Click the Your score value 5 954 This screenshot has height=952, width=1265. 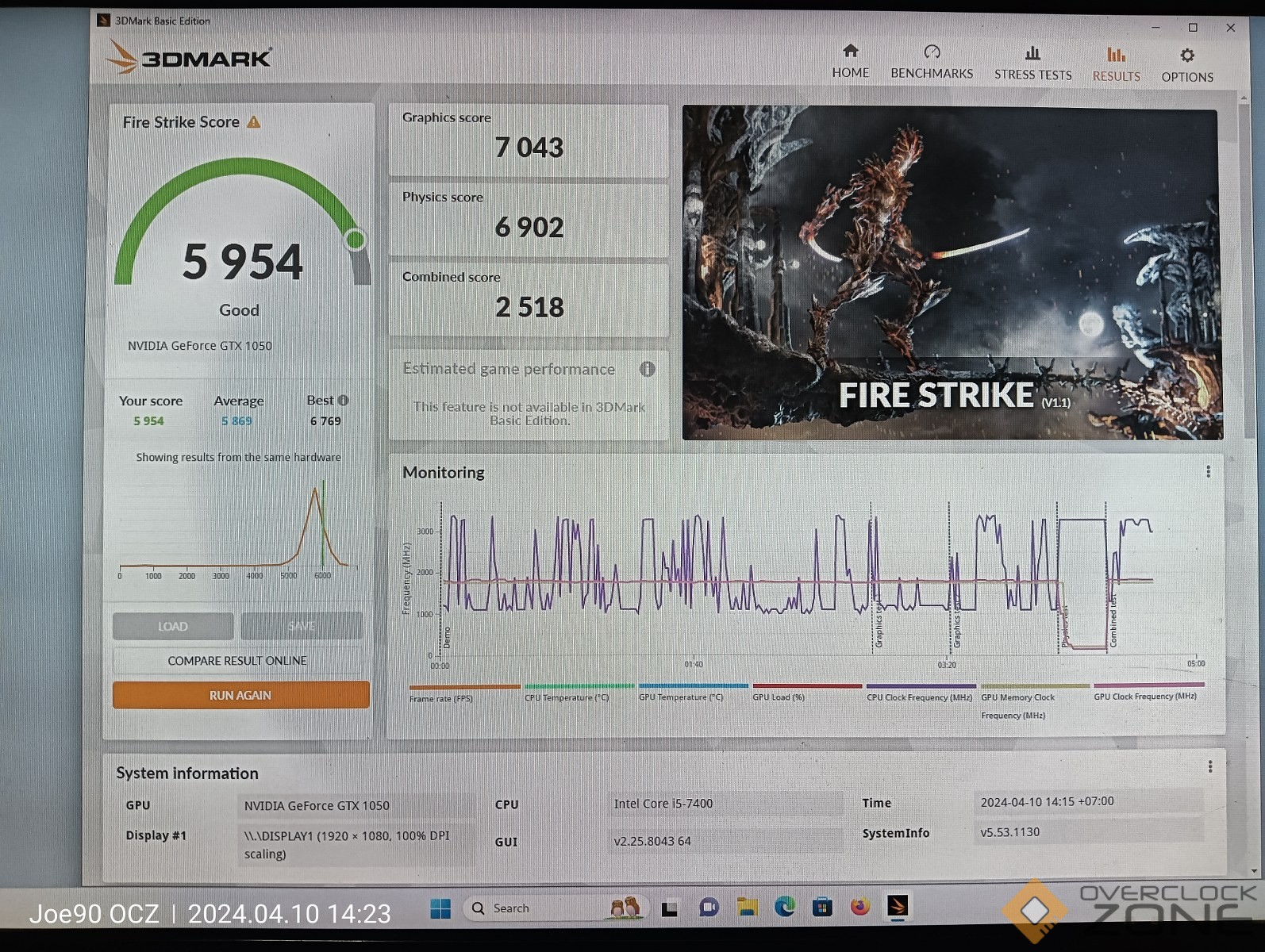(x=148, y=421)
